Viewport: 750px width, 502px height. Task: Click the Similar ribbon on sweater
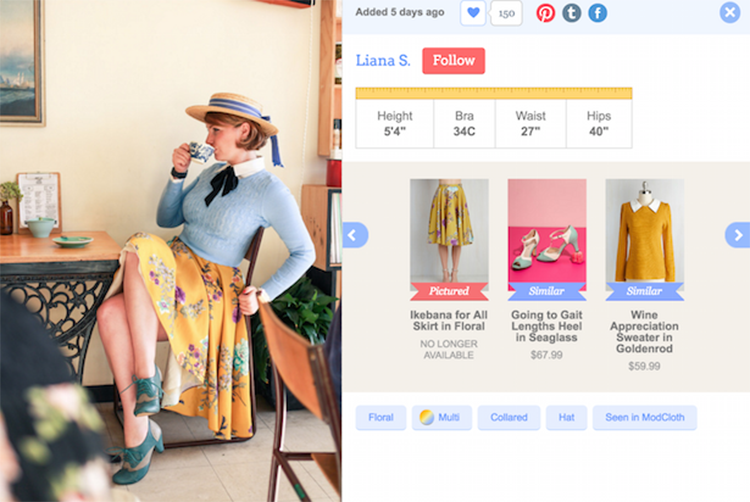tap(644, 291)
